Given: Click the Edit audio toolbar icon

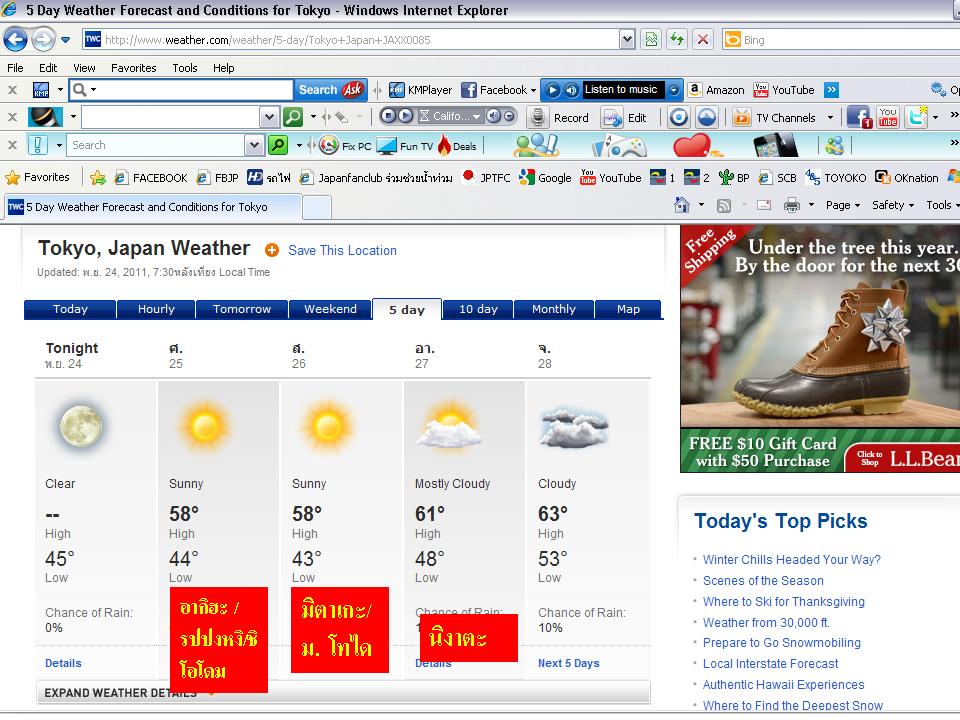Looking at the screenshot, I should (612, 117).
